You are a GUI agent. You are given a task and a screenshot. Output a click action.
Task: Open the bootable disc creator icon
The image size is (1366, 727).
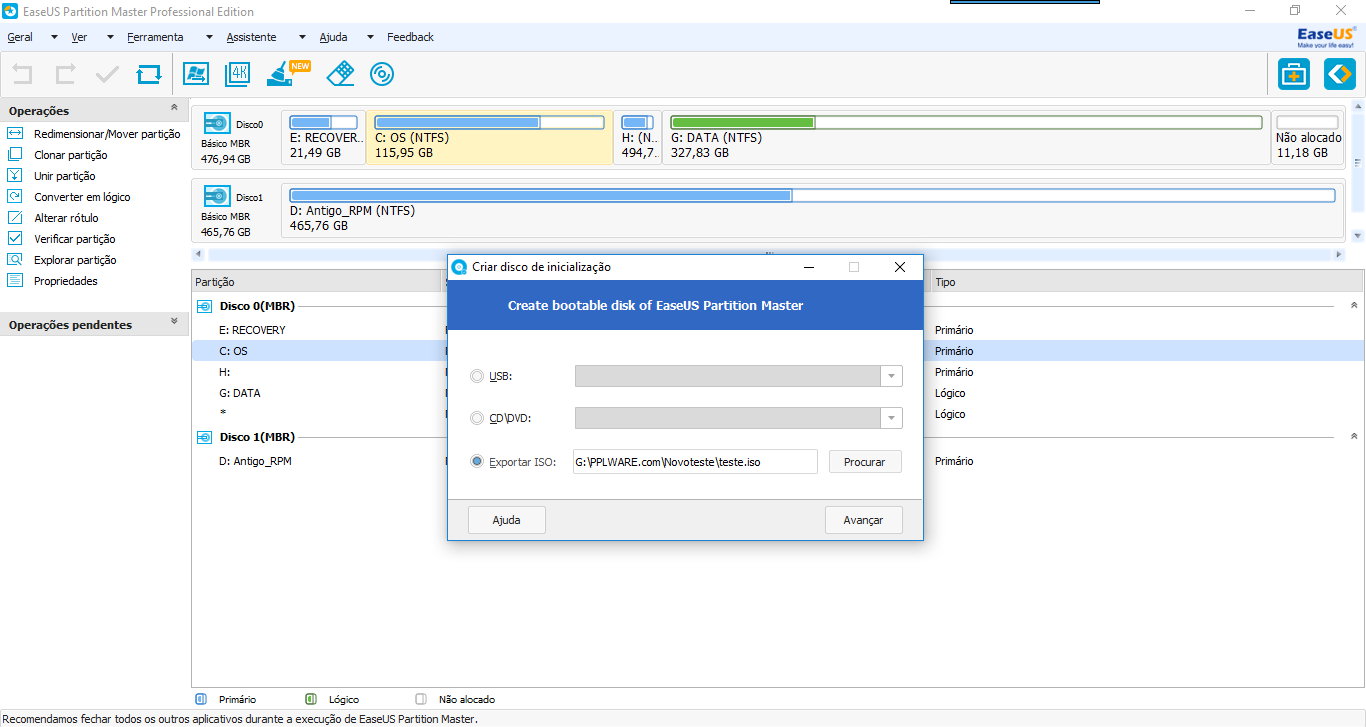tap(382, 74)
